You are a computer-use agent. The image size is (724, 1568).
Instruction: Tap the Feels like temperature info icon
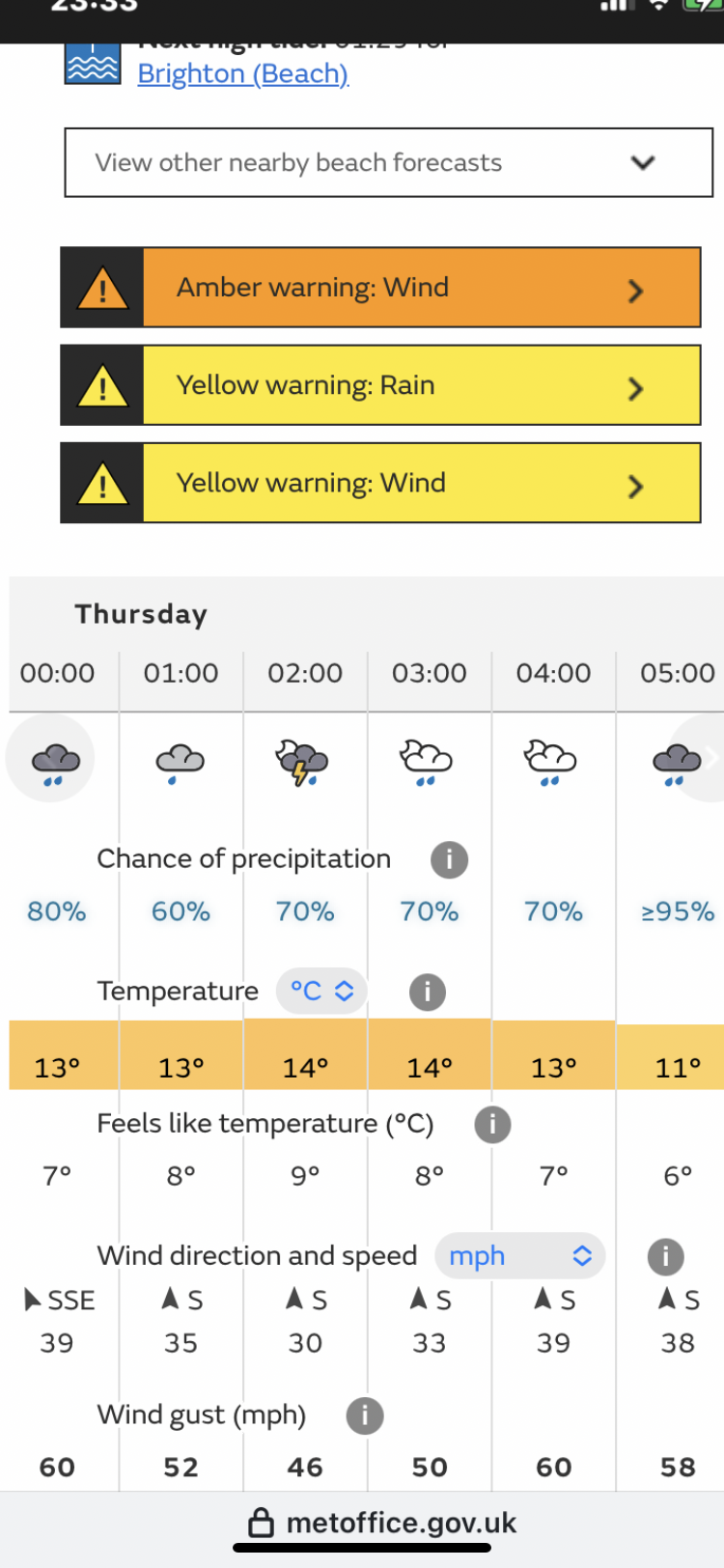[492, 1124]
